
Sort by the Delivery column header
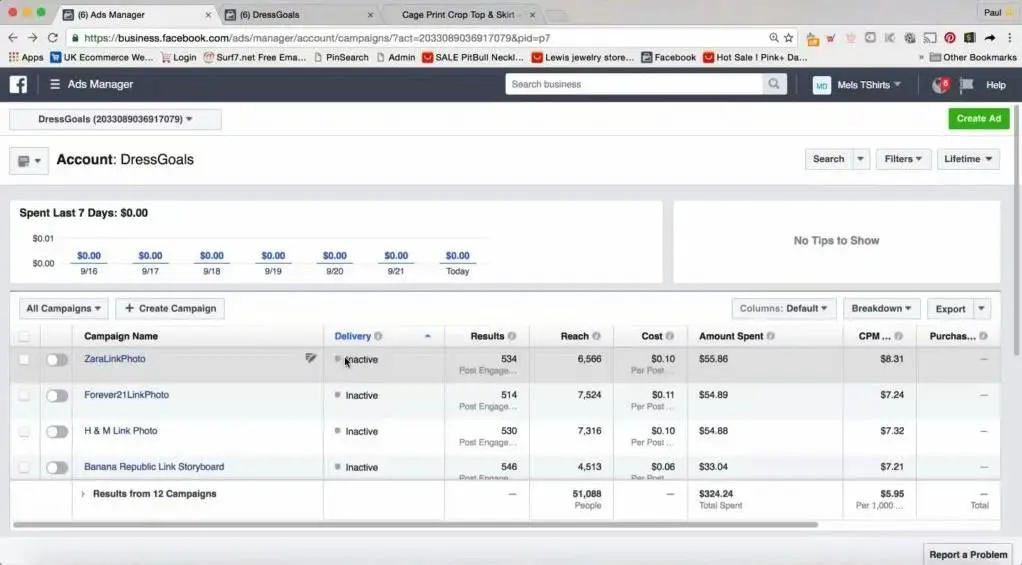point(353,336)
